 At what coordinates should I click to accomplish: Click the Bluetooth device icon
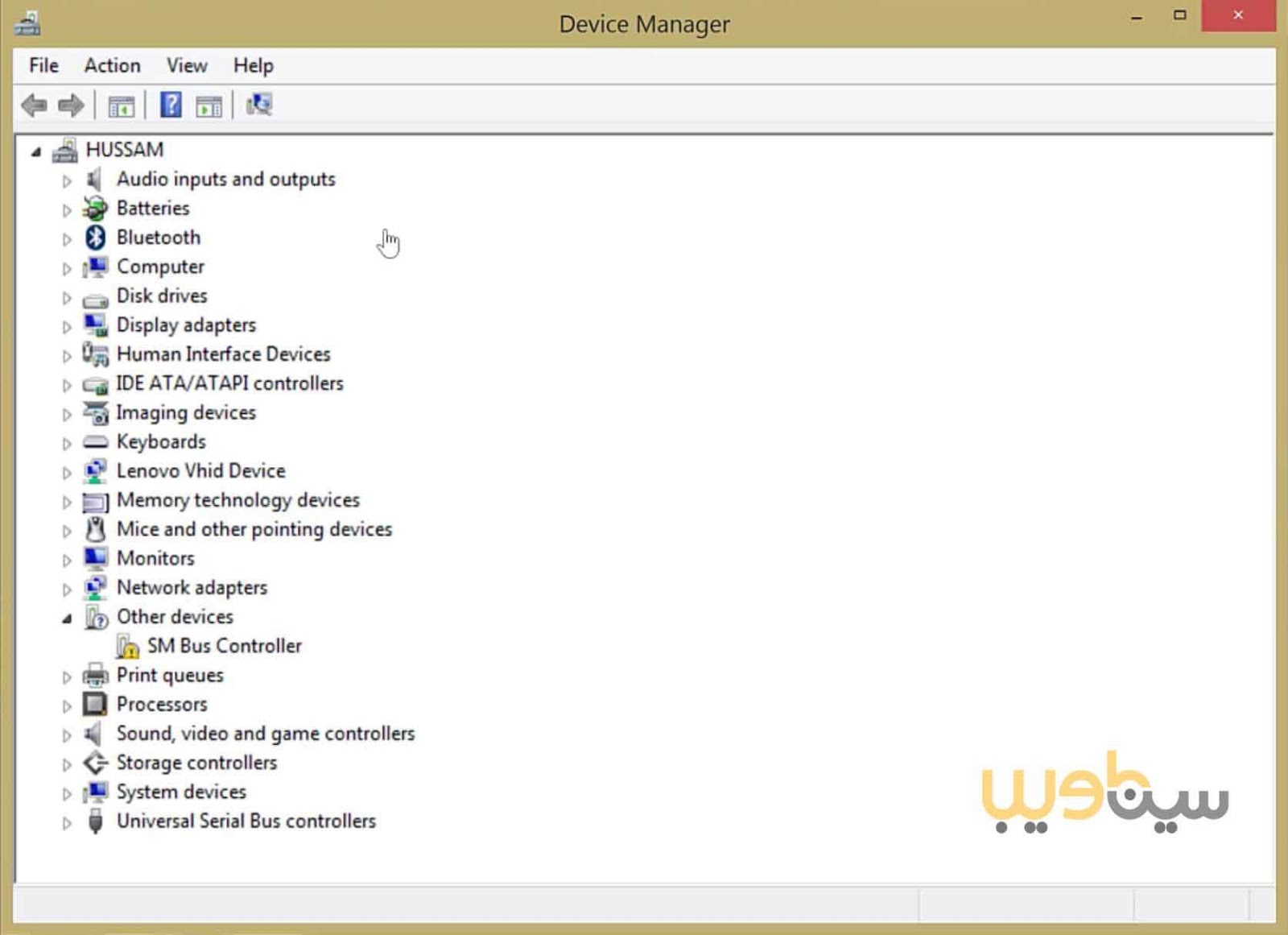pos(96,238)
